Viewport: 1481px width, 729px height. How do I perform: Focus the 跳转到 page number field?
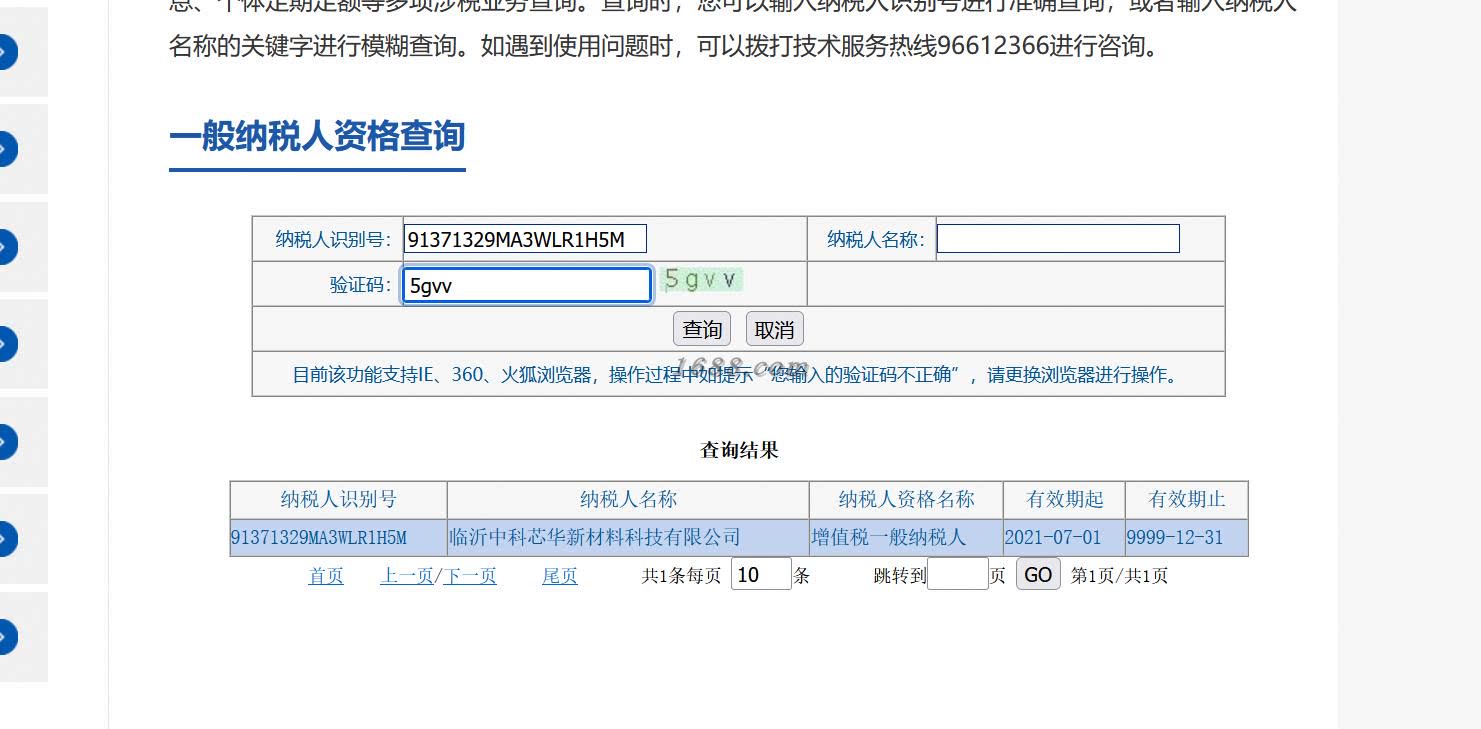pyautogui.click(x=958, y=574)
